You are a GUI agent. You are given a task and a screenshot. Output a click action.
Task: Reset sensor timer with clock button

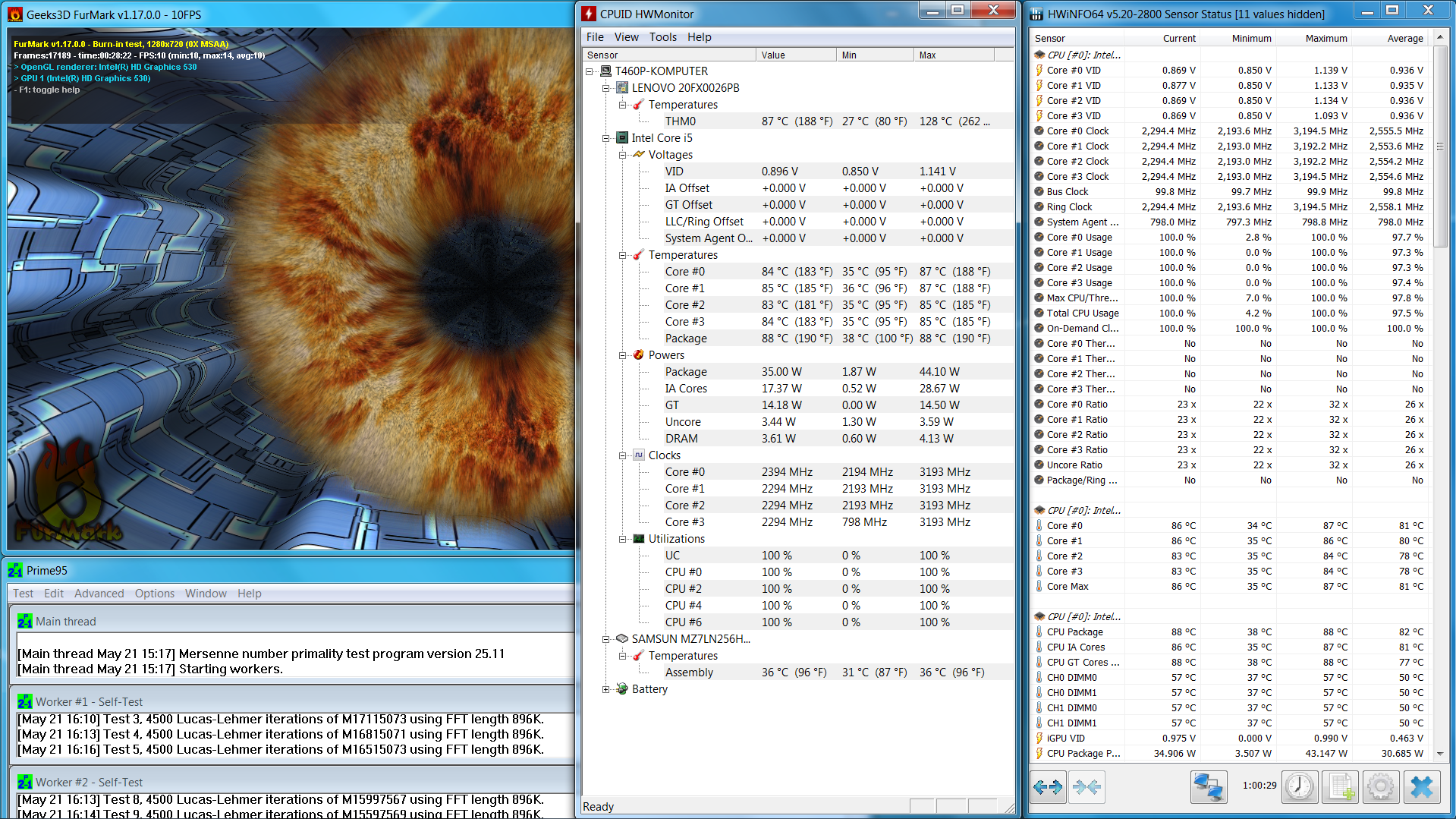click(x=1300, y=787)
